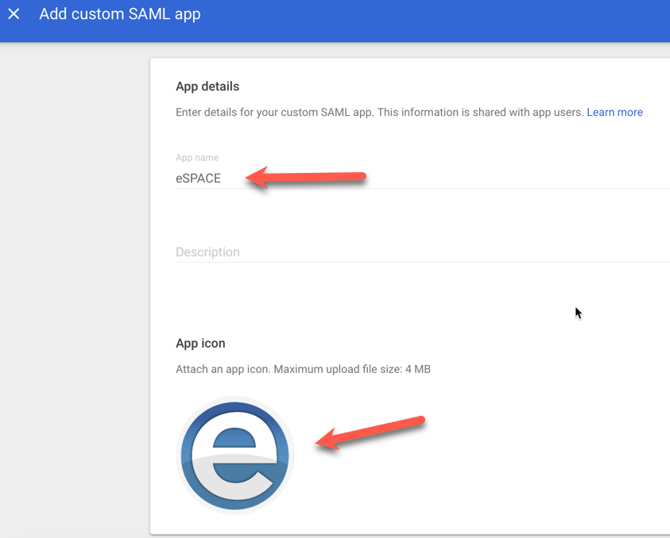
Task: Click 'This information is shared with app users' text
Action: 478,112
